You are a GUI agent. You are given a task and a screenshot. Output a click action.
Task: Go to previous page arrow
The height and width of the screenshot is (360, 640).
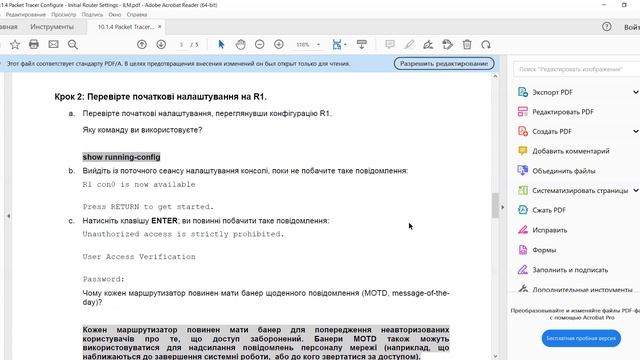tap(142, 44)
